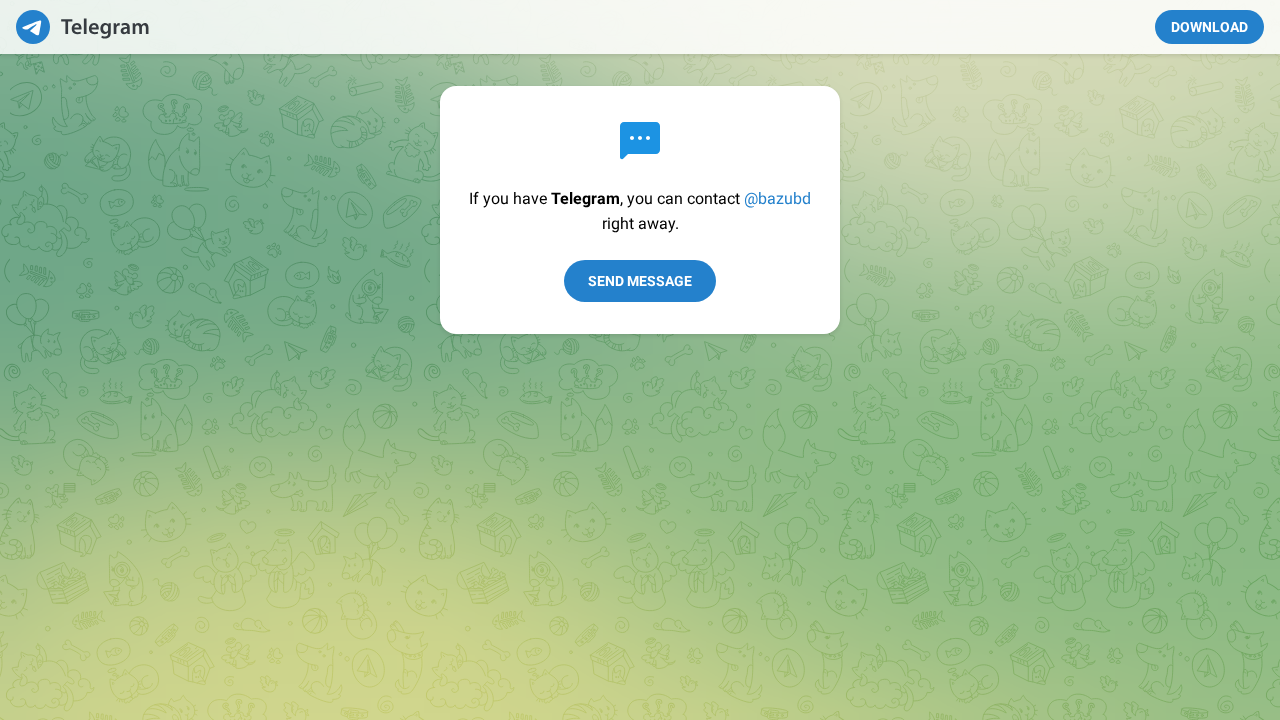Click the "If you have" text
The image size is (1280, 720).
click(x=508, y=198)
